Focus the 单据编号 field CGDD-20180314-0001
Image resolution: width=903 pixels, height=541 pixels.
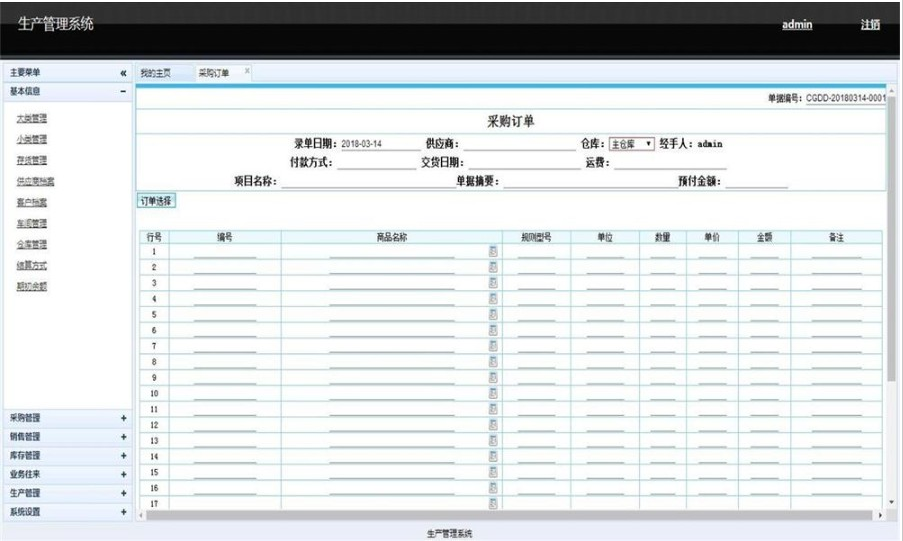coord(845,99)
